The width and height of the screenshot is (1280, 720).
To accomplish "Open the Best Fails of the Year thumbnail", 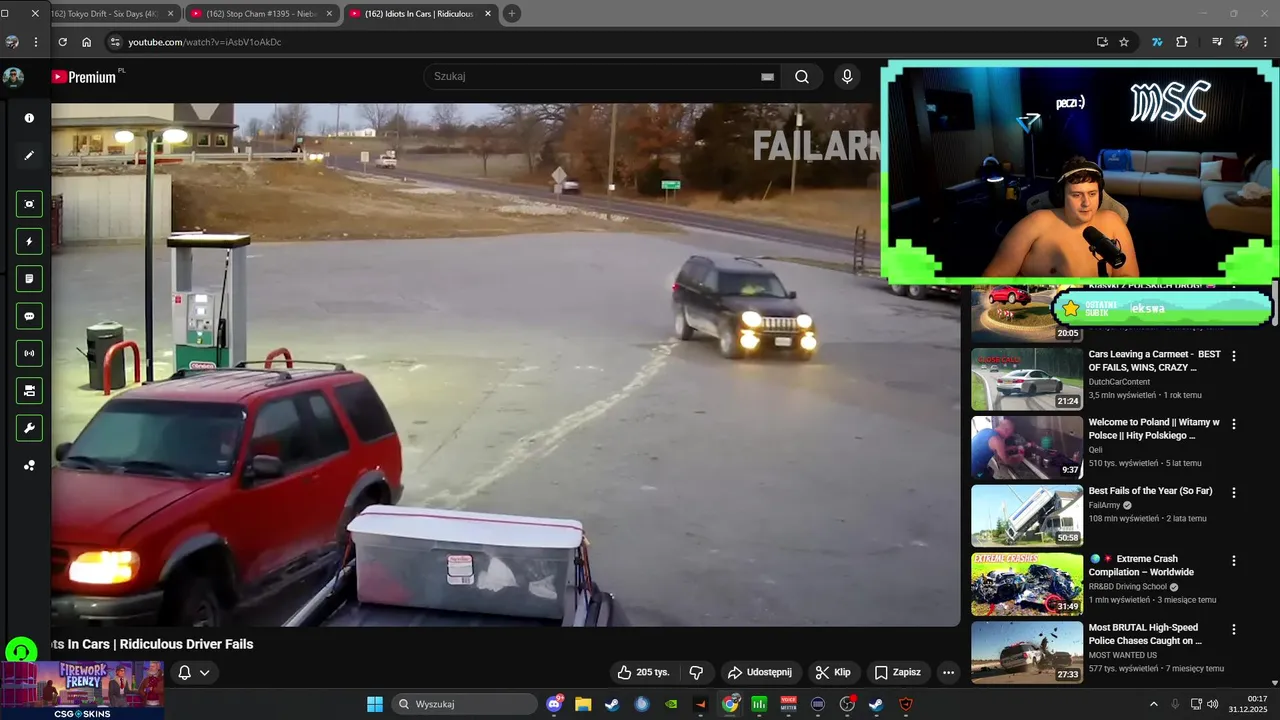I will [x=1027, y=516].
